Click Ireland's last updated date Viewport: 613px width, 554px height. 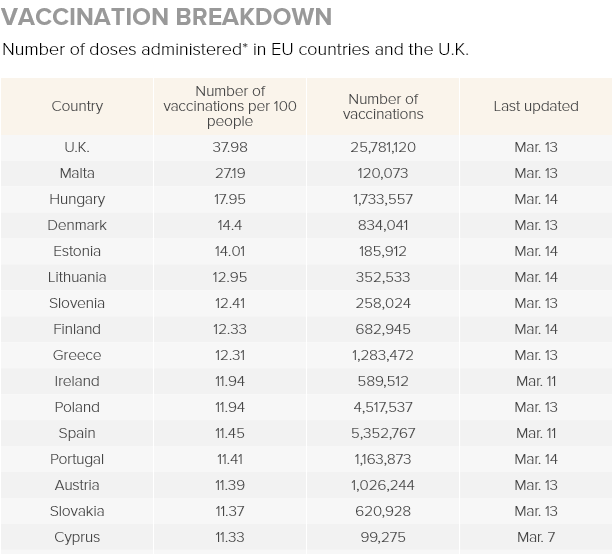[x=536, y=381]
